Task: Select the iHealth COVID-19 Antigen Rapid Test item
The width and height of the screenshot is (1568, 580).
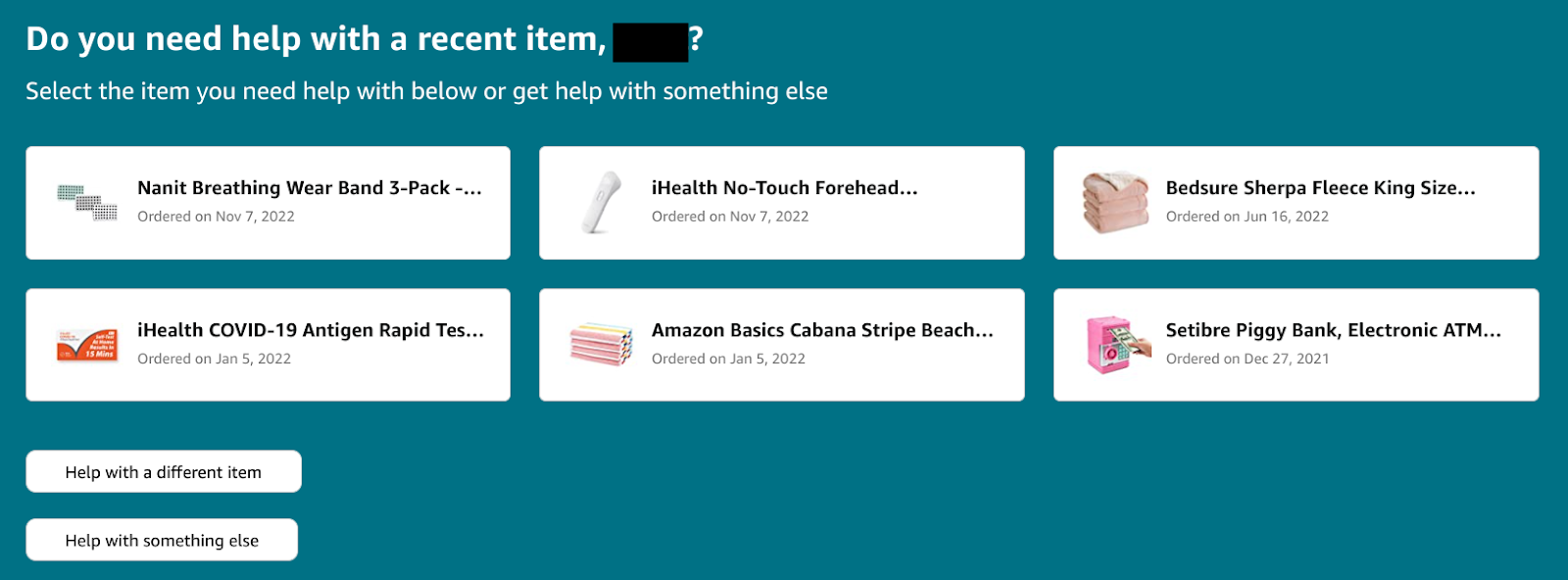Action: [x=269, y=344]
